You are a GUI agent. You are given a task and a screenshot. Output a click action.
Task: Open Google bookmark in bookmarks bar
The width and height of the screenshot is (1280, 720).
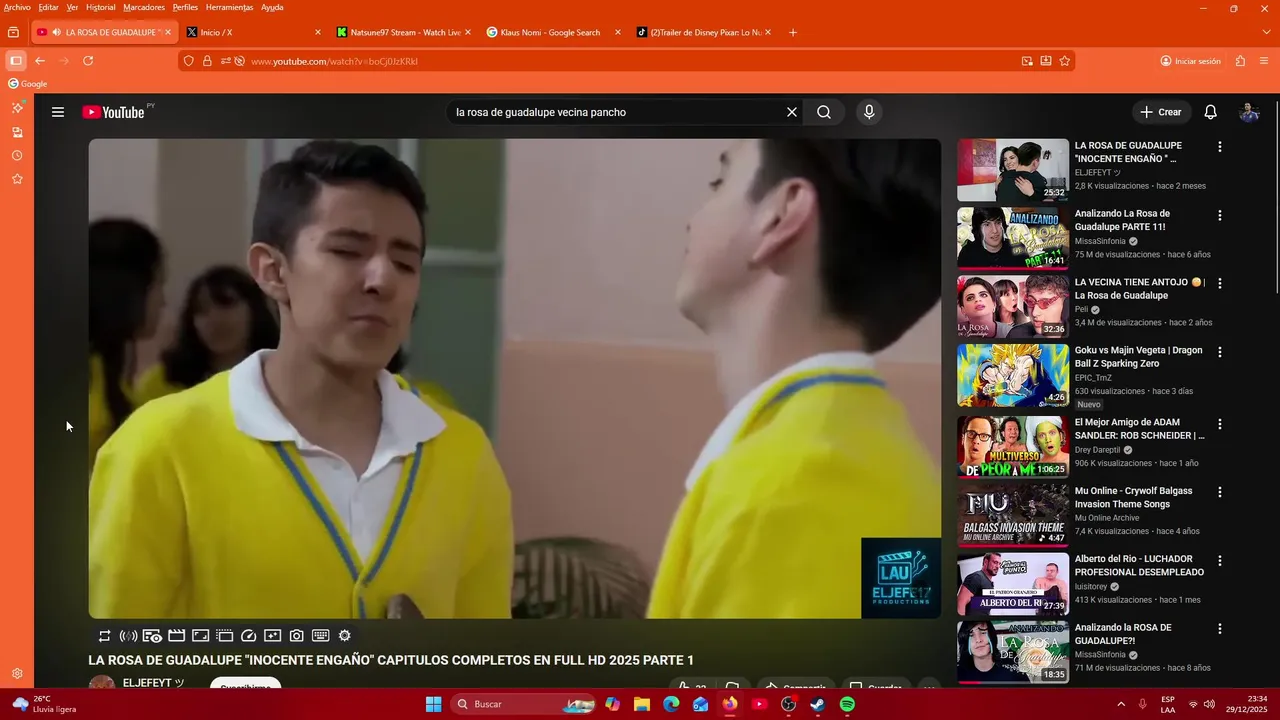(28, 84)
